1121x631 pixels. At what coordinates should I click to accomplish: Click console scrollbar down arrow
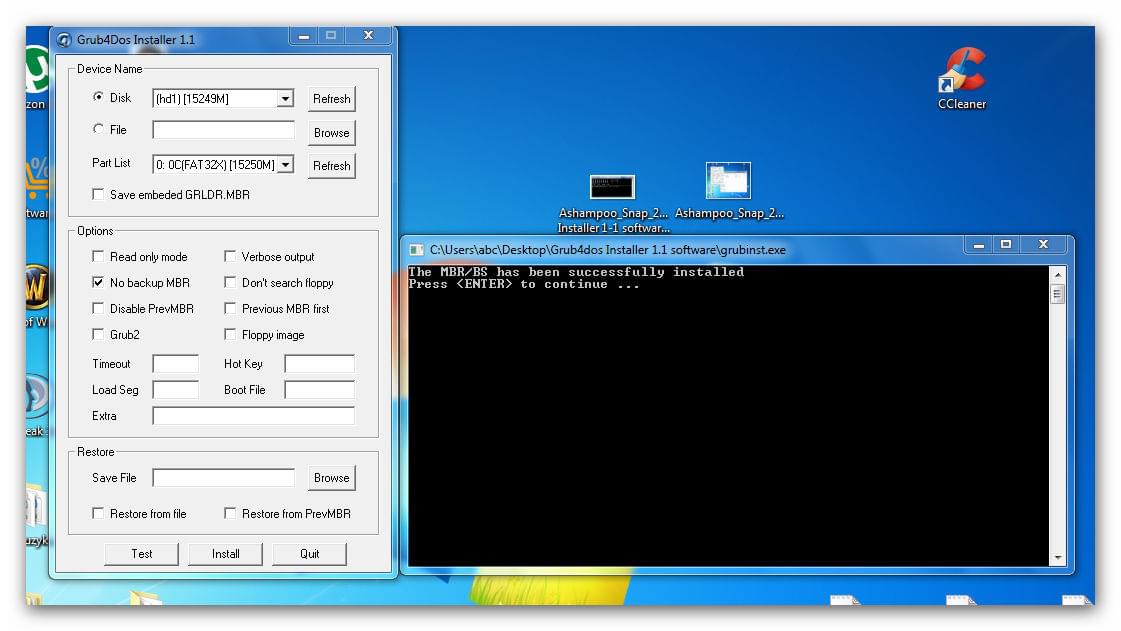tap(1058, 557)
